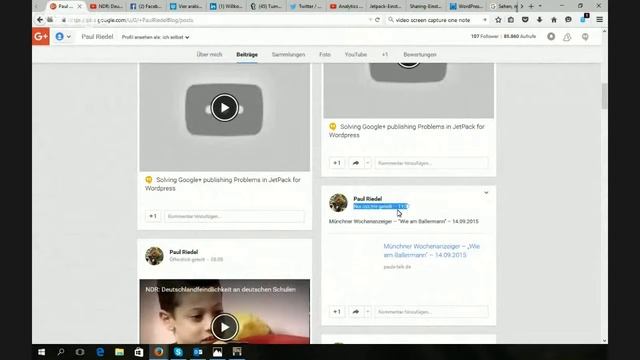Switch to the LinkedIn browser tab
640x360 pixels.
227,6
